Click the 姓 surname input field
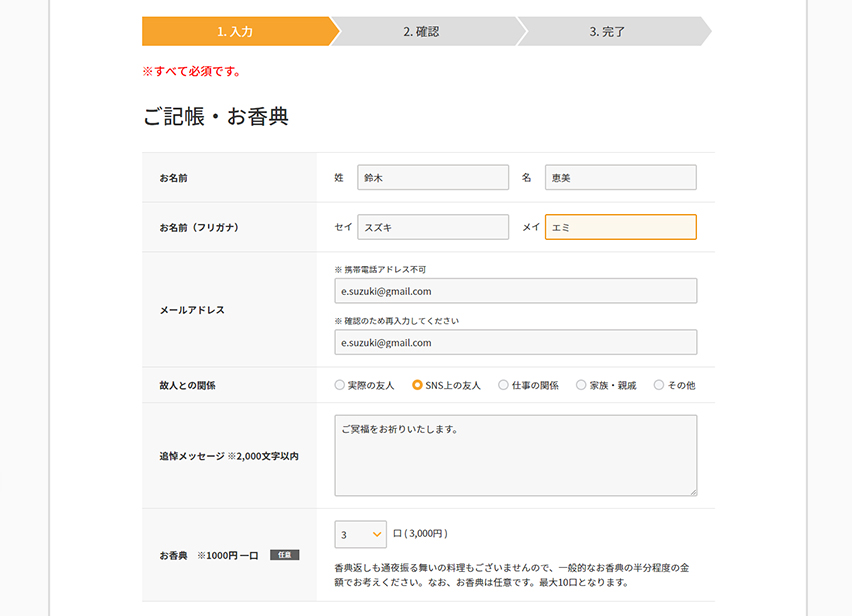This screenshot has height=616, width=852. click(433, 178)
